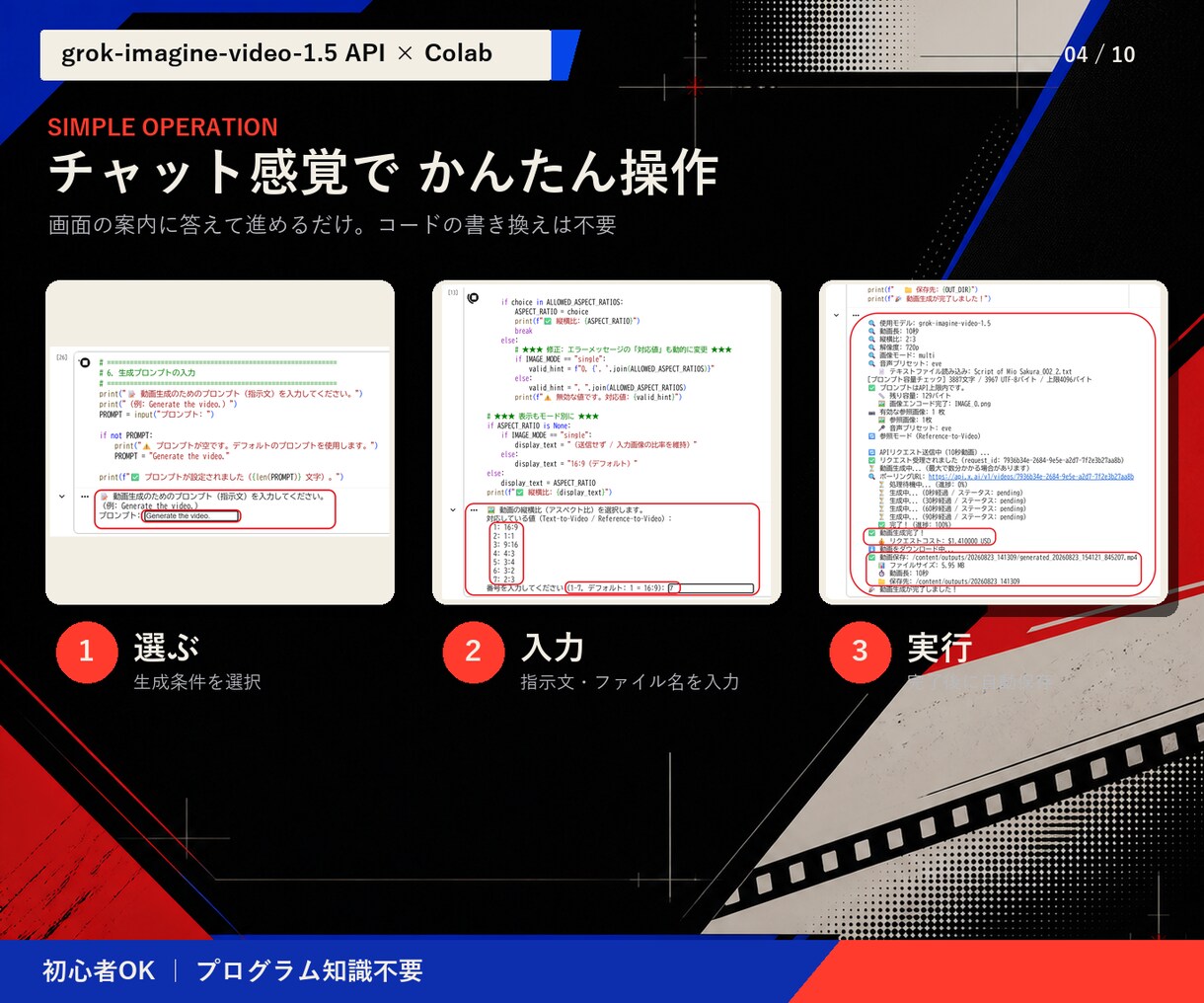
Task: Click the step label '実行'
Action: coord(940,648)
